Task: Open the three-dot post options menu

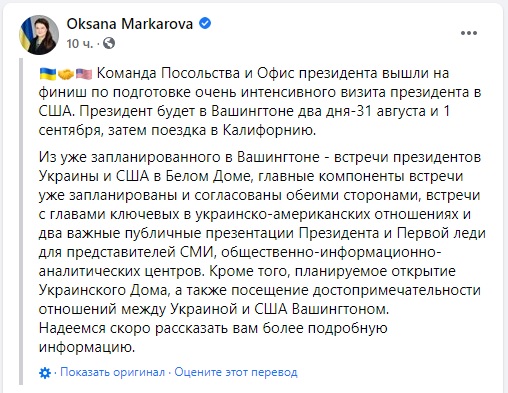Action: pos(469,33)
